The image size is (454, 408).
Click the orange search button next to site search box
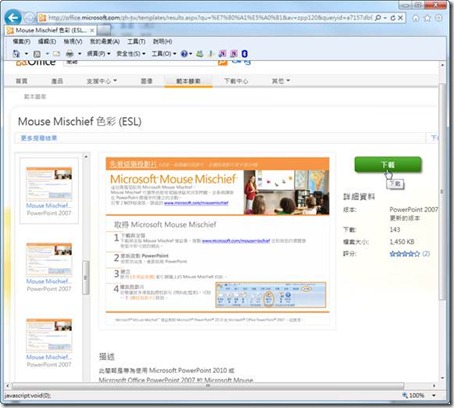(x=223, y=62)
